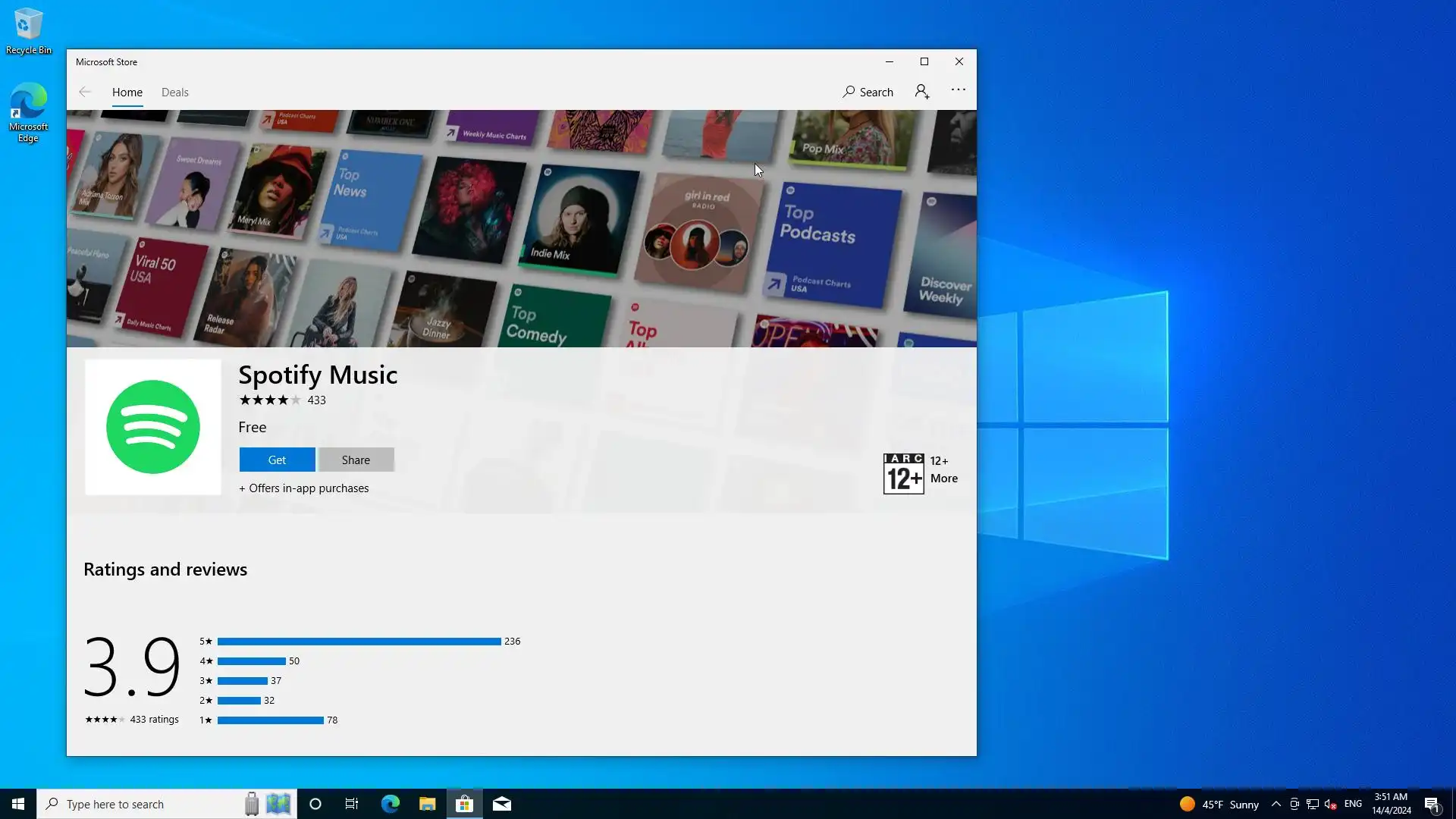Open the Mail app in taskbar
The width and height of the screenshot is (1456, 819).
click(x=502, y=804)
